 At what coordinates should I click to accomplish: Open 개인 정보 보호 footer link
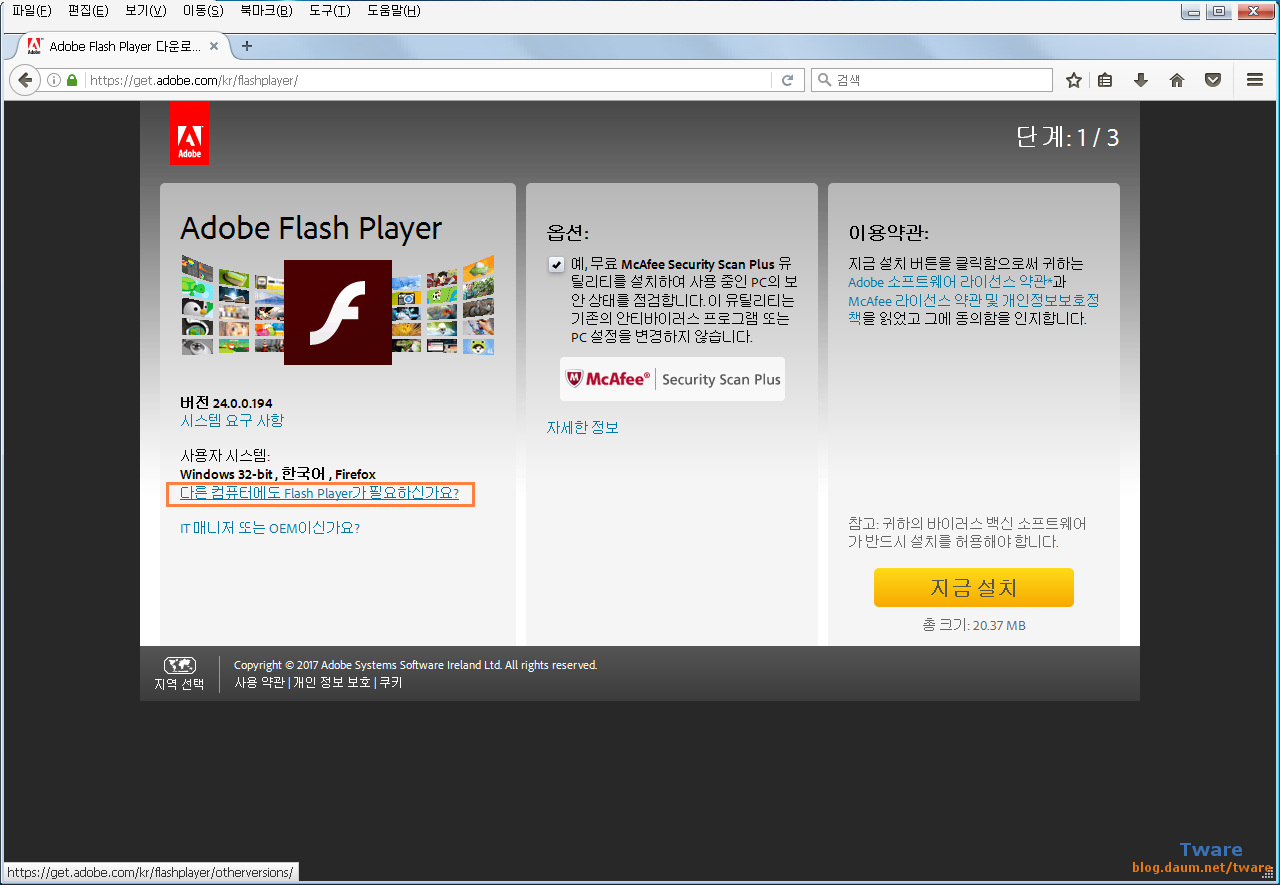point(332,682)
